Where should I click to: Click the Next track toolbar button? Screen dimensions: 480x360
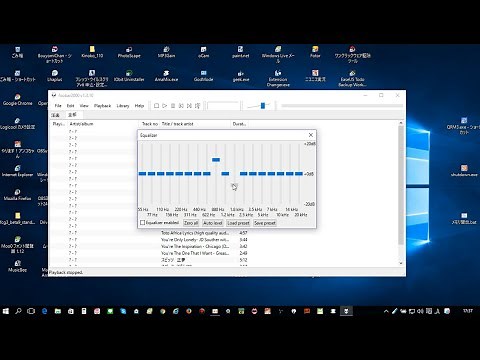(x=189, y=106)
